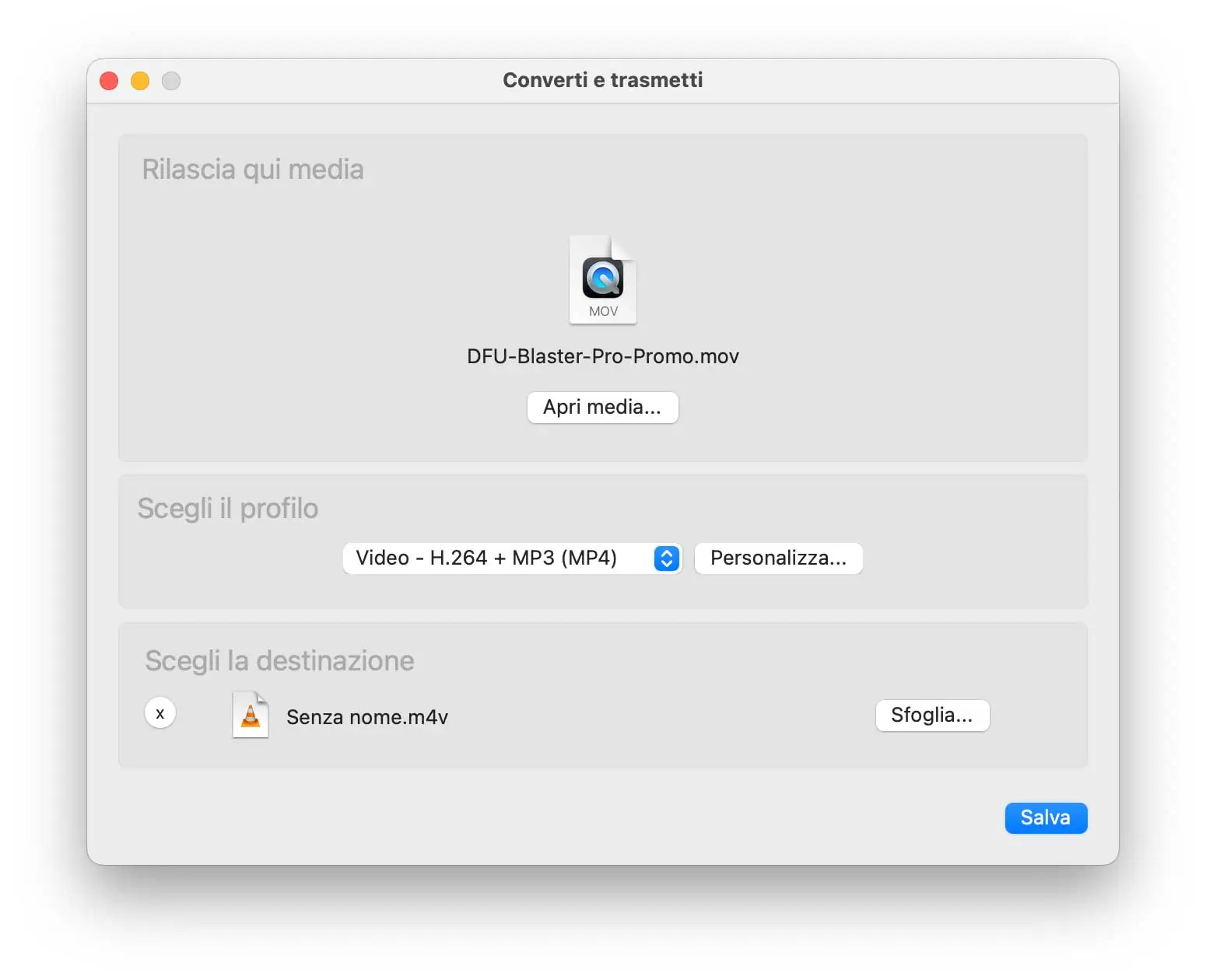Click the stepper arrows on the profile selector
This screenshot has width=1206, height=980.
[x=665, y=558]
